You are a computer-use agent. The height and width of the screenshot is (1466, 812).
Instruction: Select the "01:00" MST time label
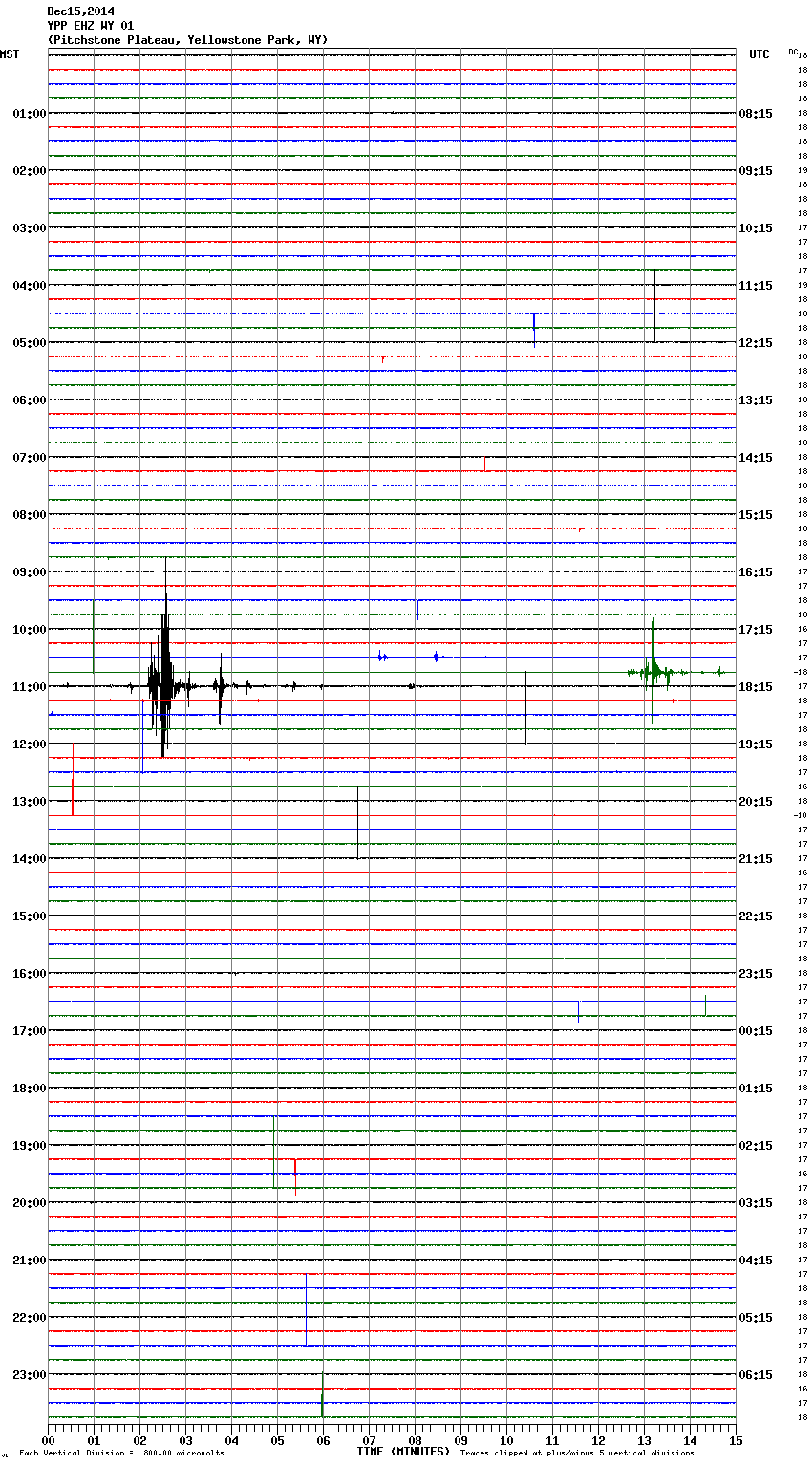point(29,114)
